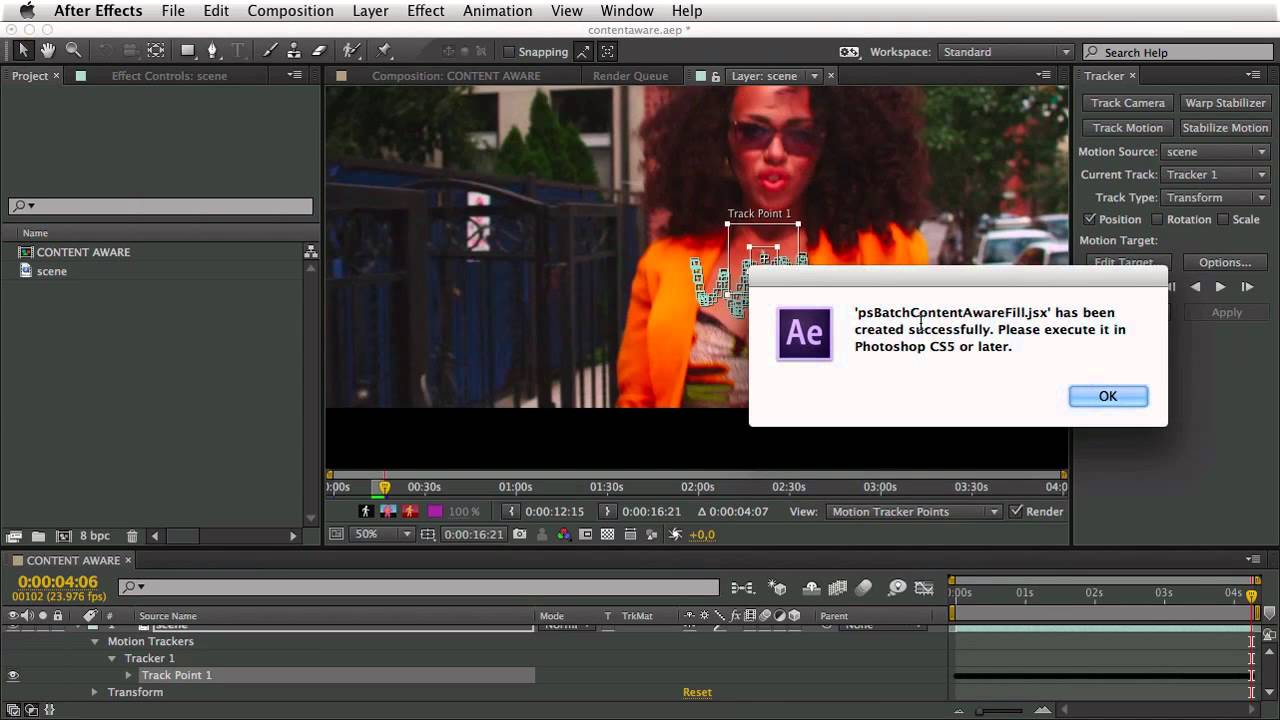Click the snapshot camera icon in viewer
Image resolution: width=1280 pixels, height=720 pixels.
(519, 534)
